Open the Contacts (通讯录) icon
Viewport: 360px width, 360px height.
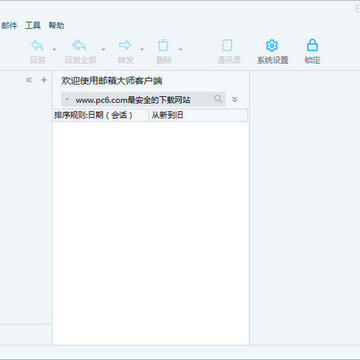point(227,45)
